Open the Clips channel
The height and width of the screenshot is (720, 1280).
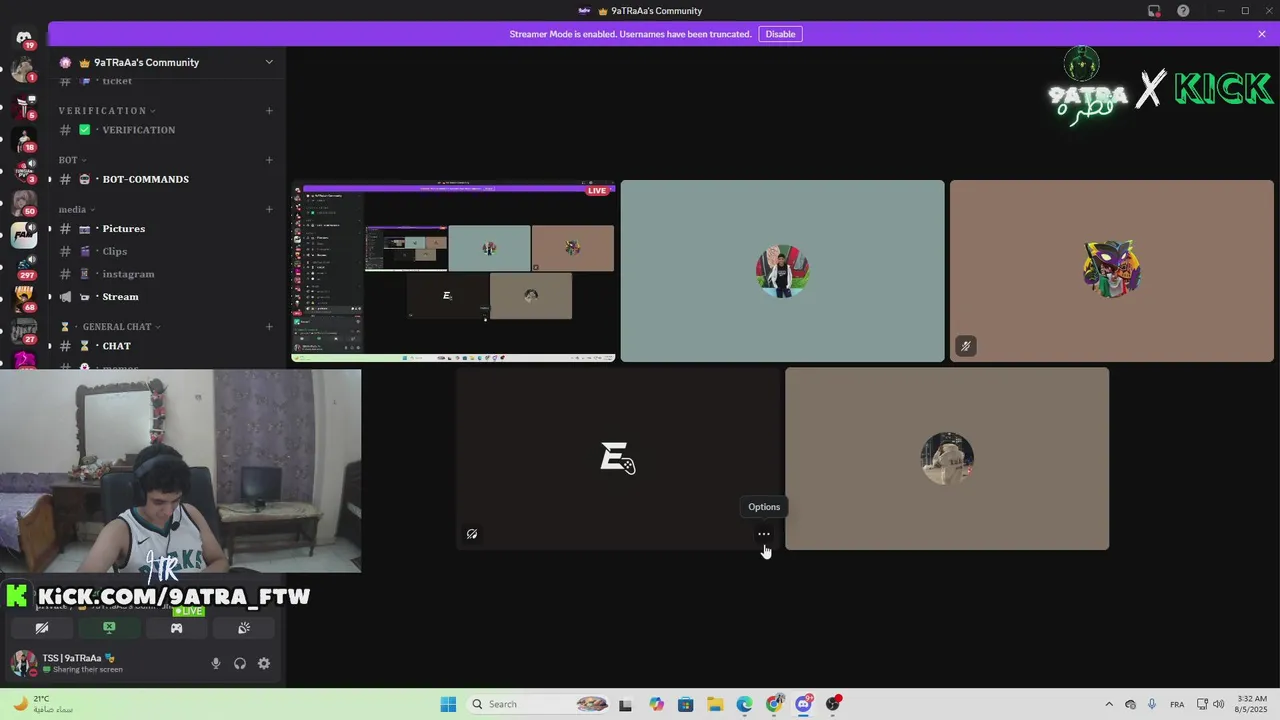coord(166,251)
